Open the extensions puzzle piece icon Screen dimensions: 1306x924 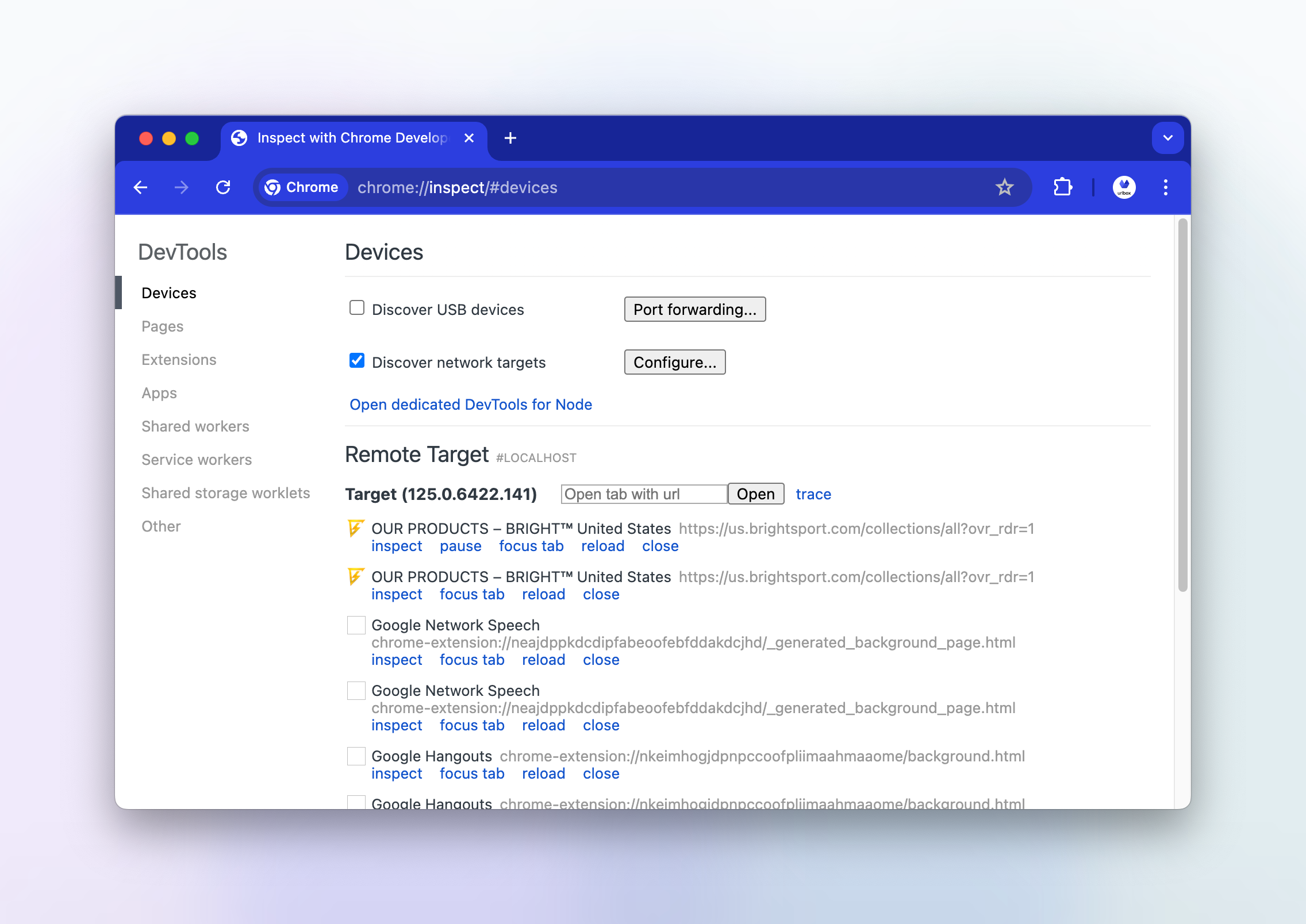(x=1062, y=187)
